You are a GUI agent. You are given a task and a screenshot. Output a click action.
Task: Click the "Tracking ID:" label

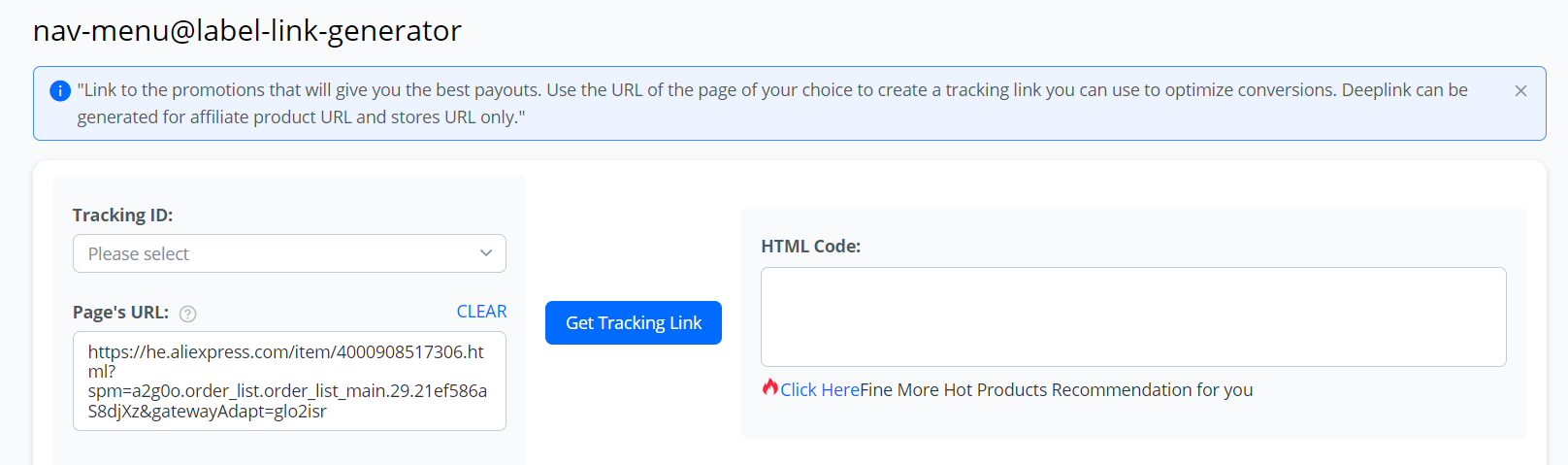(x=122, y=216)
